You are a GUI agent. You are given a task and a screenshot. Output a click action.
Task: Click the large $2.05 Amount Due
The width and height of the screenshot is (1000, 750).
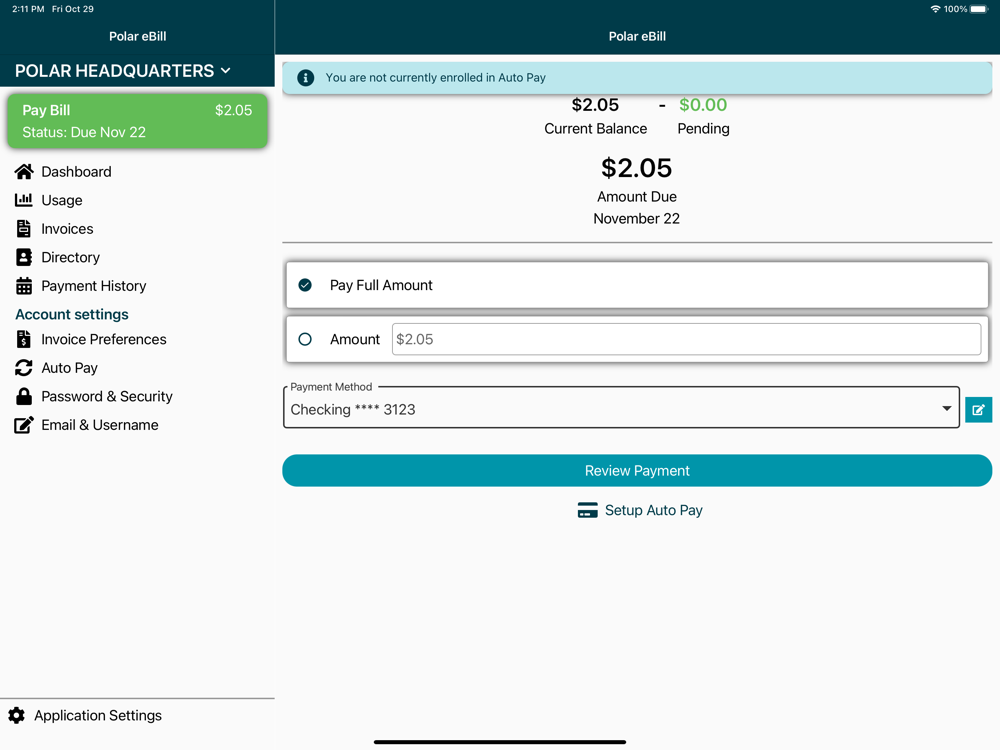[636, 168]
